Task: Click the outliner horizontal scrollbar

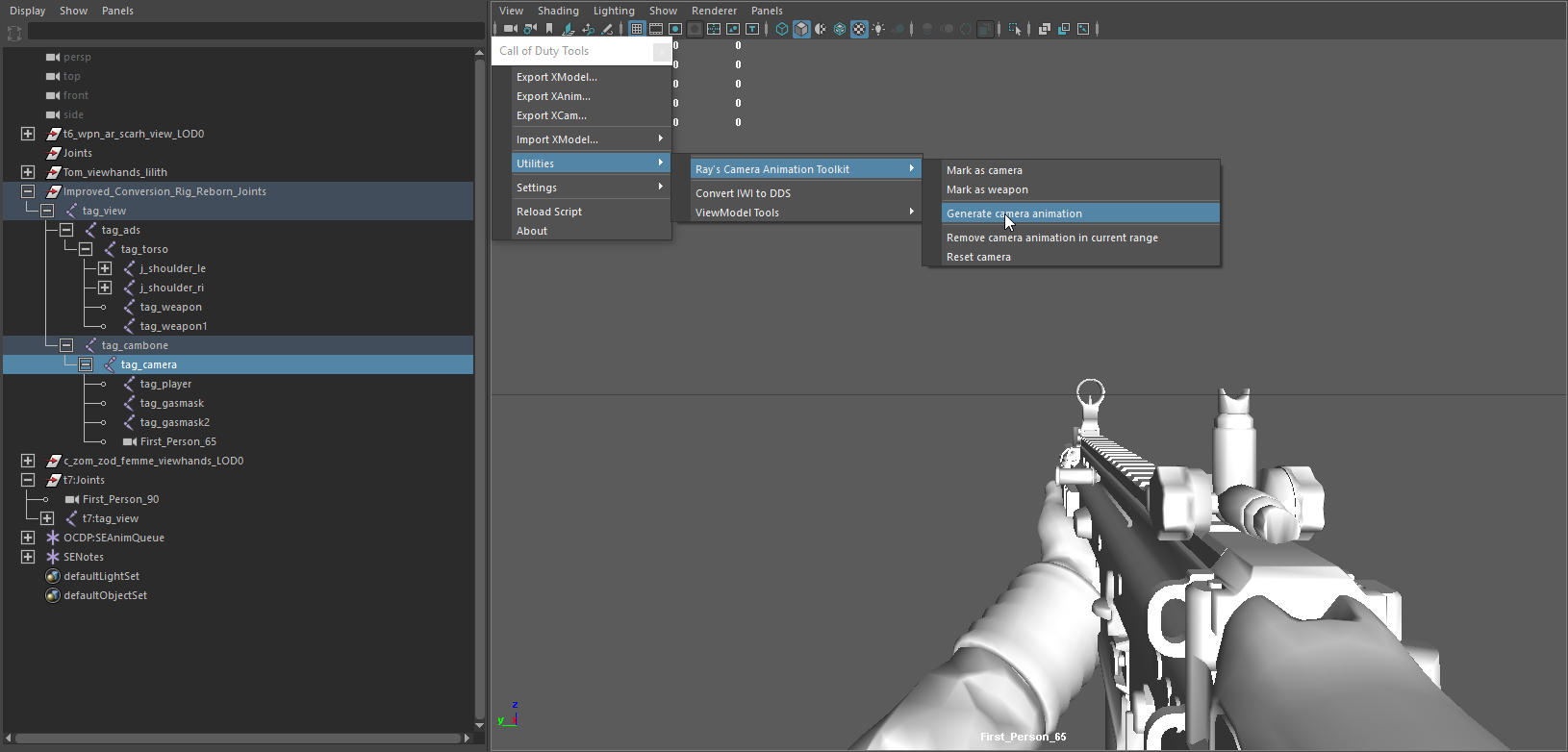Action: tap(239, 739)
